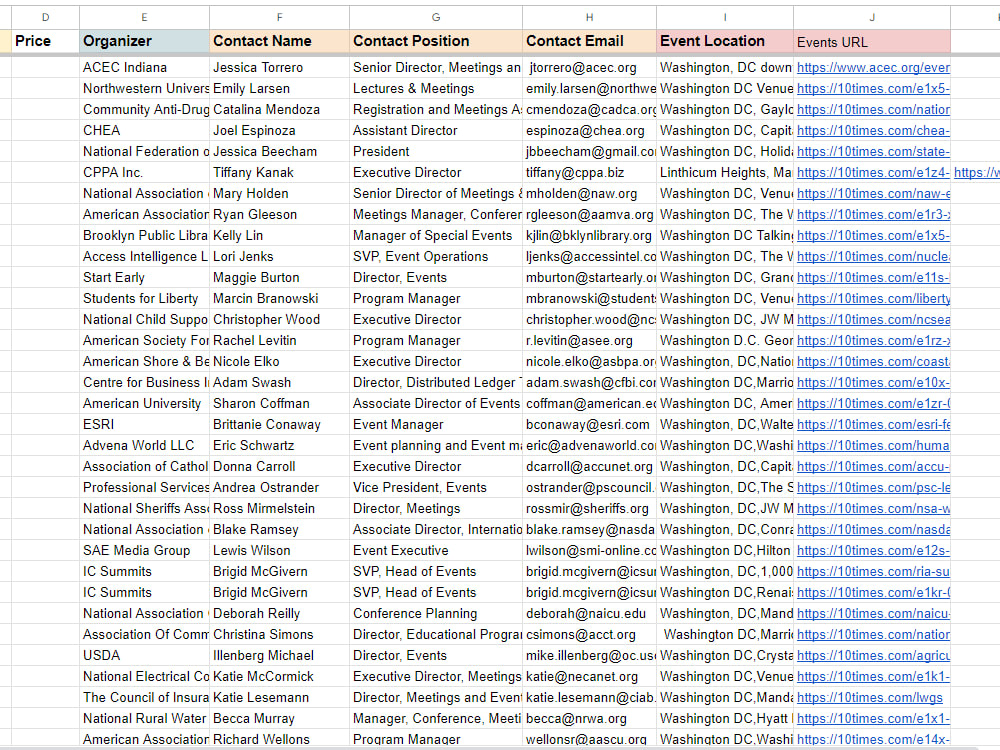Screen dimensions: 1000x750
Task: Open the 10times.com/chea link
Action: click(873, 131)
